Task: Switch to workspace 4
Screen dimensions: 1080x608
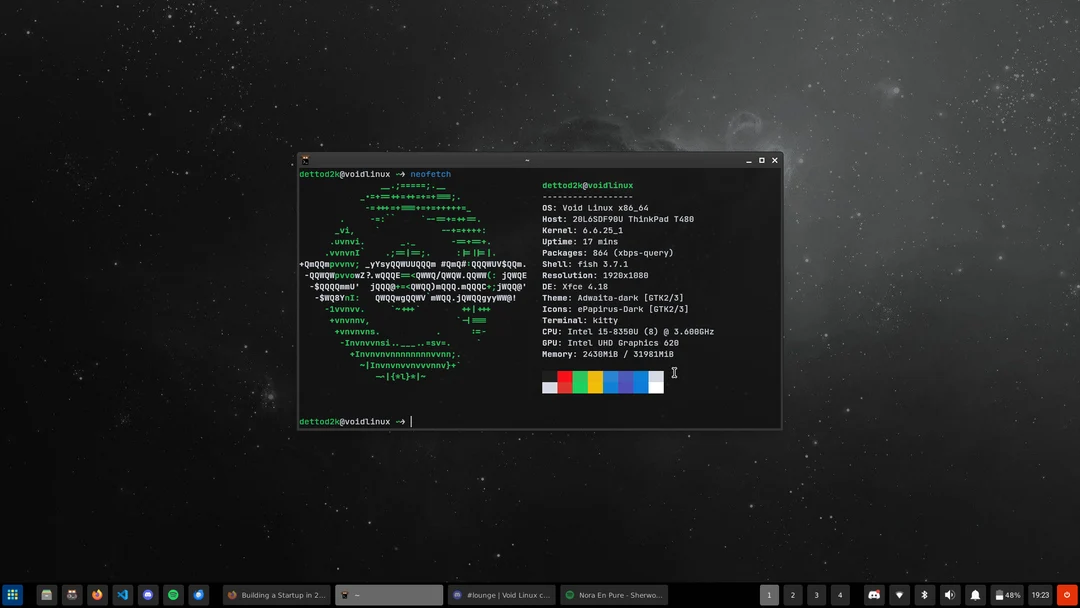Action: pyautogui.click(x=840, y=594)
